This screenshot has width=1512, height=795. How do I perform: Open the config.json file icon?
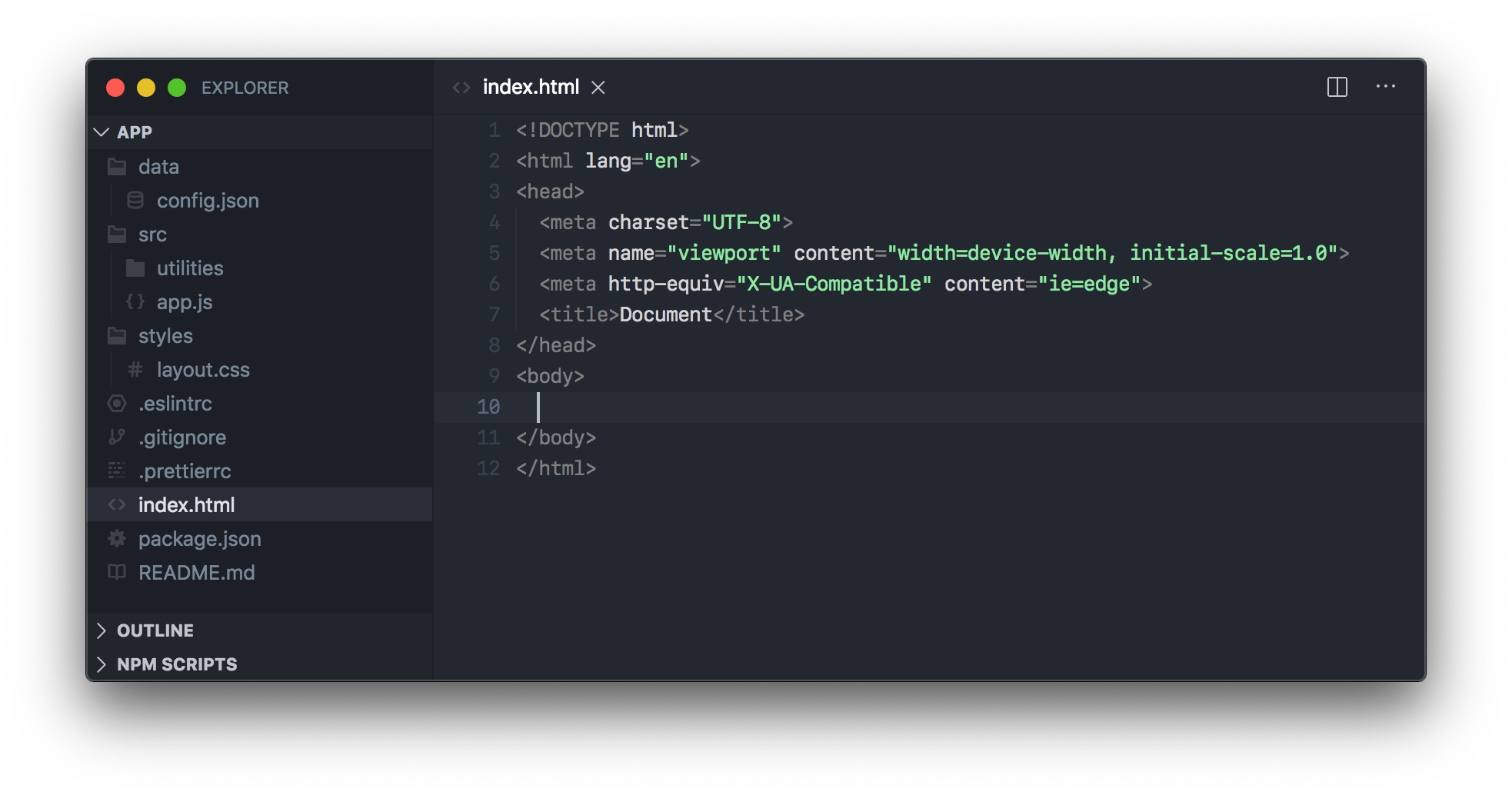pyautogui.click(x=135, y=200)
